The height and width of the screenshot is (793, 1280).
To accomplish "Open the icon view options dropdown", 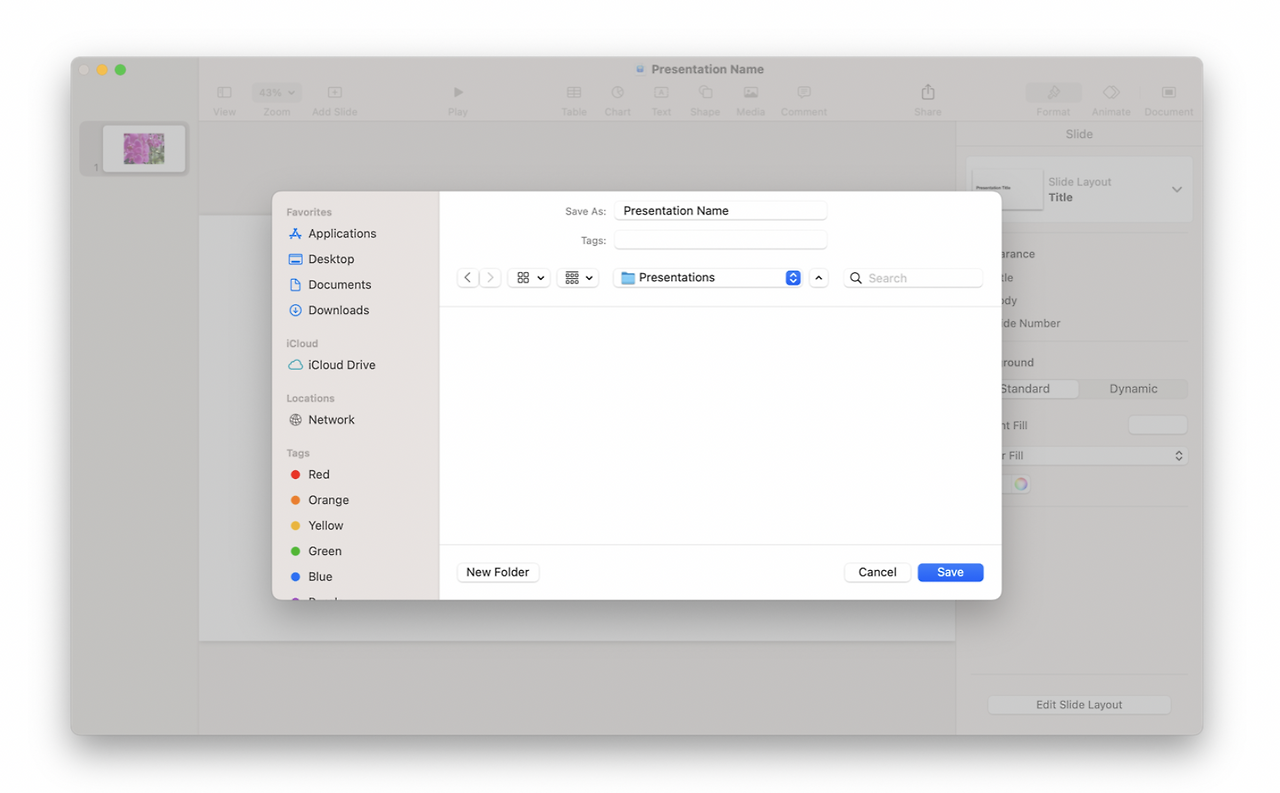I will click(529, 278).
